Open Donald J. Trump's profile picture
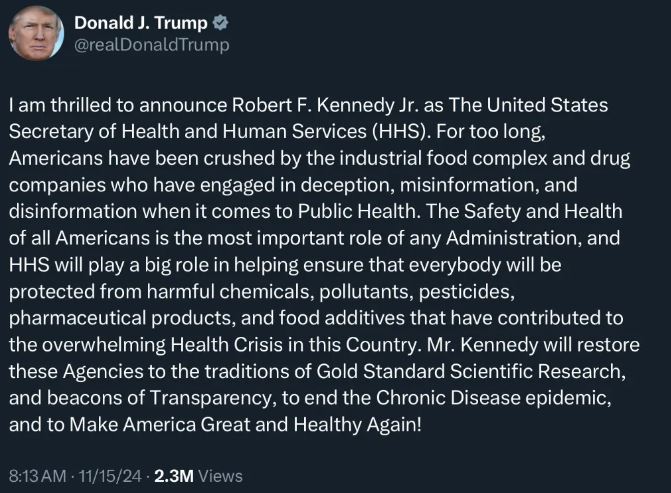This screenshot has height=493, width=671. coord(36,33)
